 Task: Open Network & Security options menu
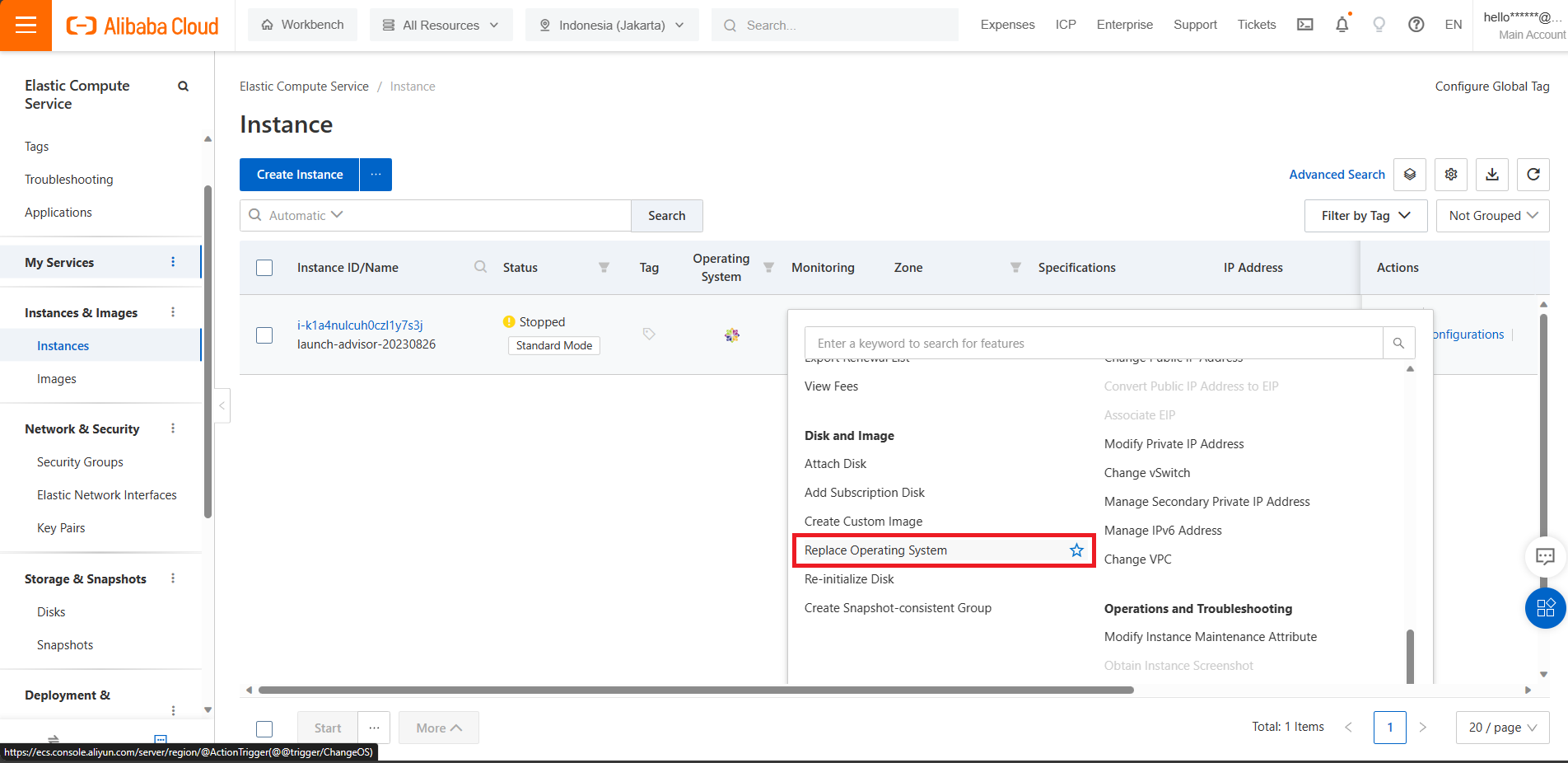(173, 428)
